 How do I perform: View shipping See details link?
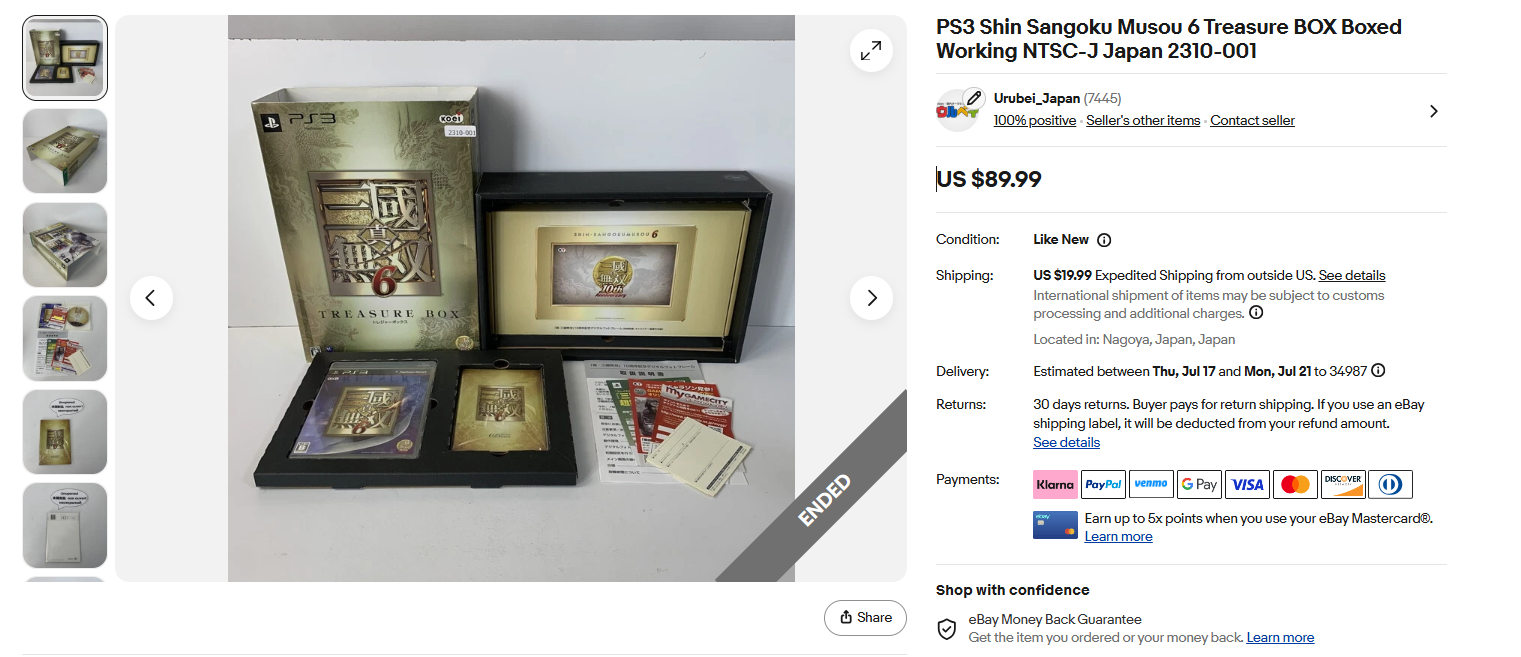tap(1352, 275)
